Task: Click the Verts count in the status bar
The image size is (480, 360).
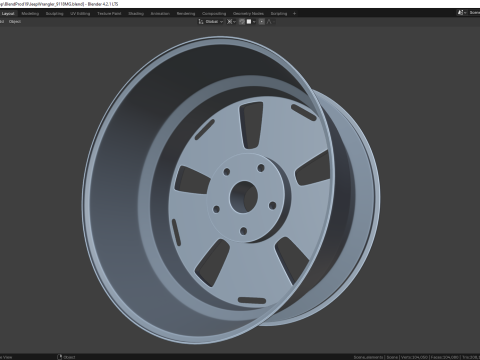Action: (413, 357)
